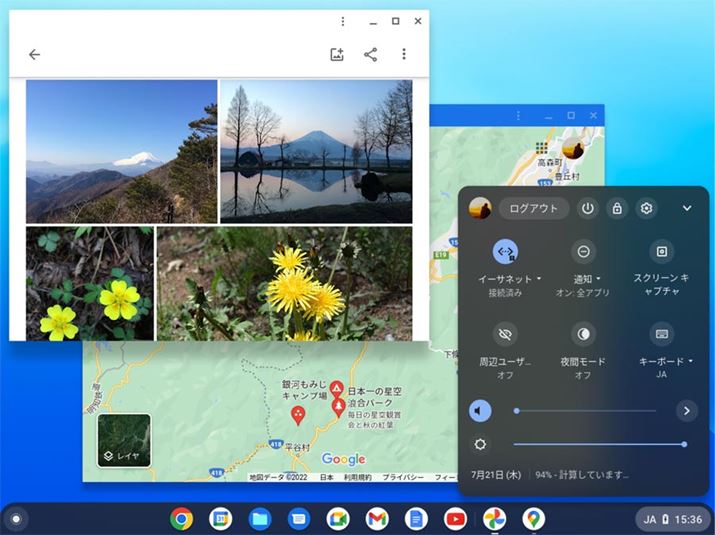Image resolution: width=715 pixels, height=535 pixels.
Task: Toggle the イーサネット network icon
Action: (505, 251)
